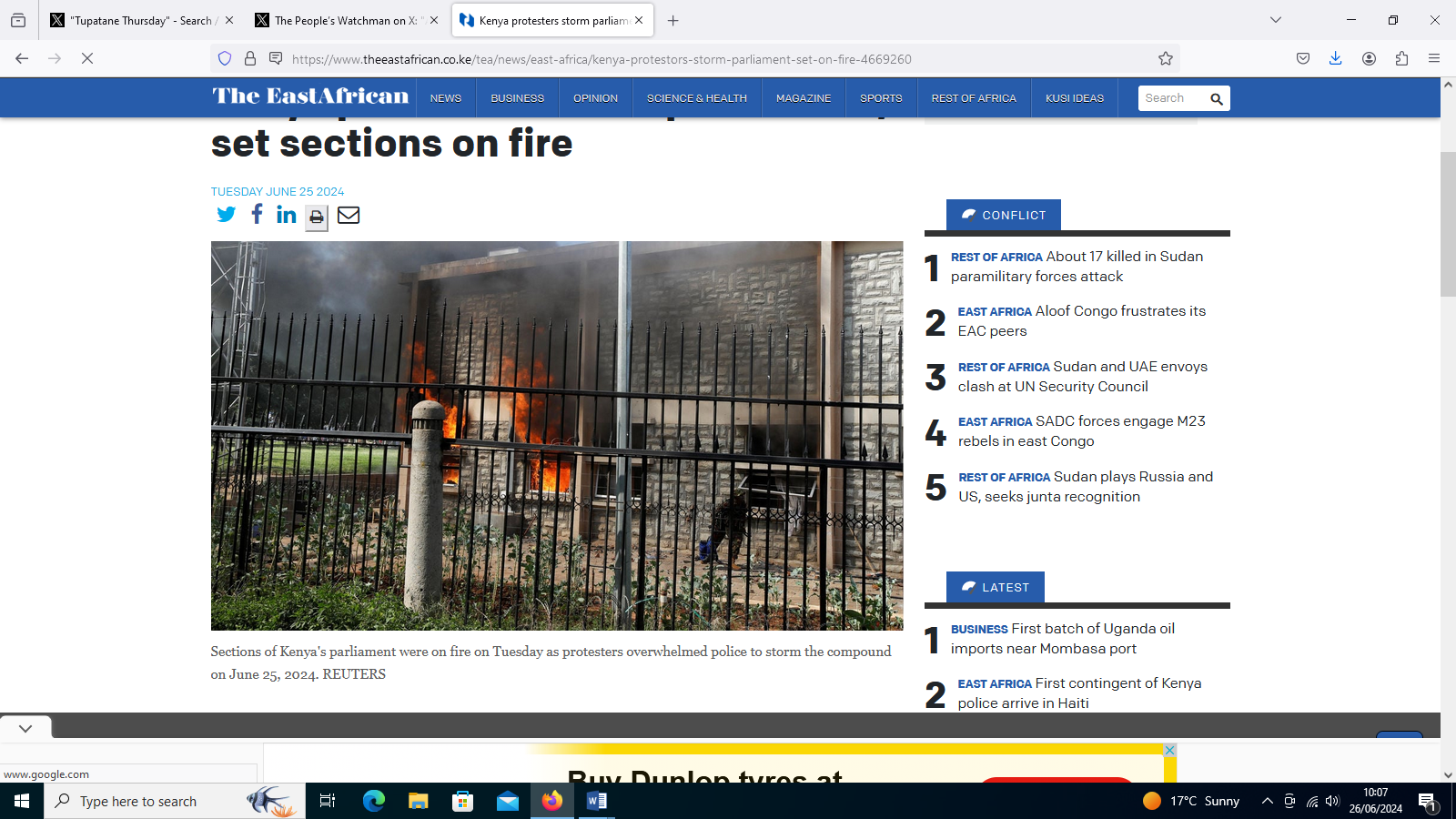Show hidden system tray icons
The width and height of the screenshot is (1456, 819).
(1267, 801)
